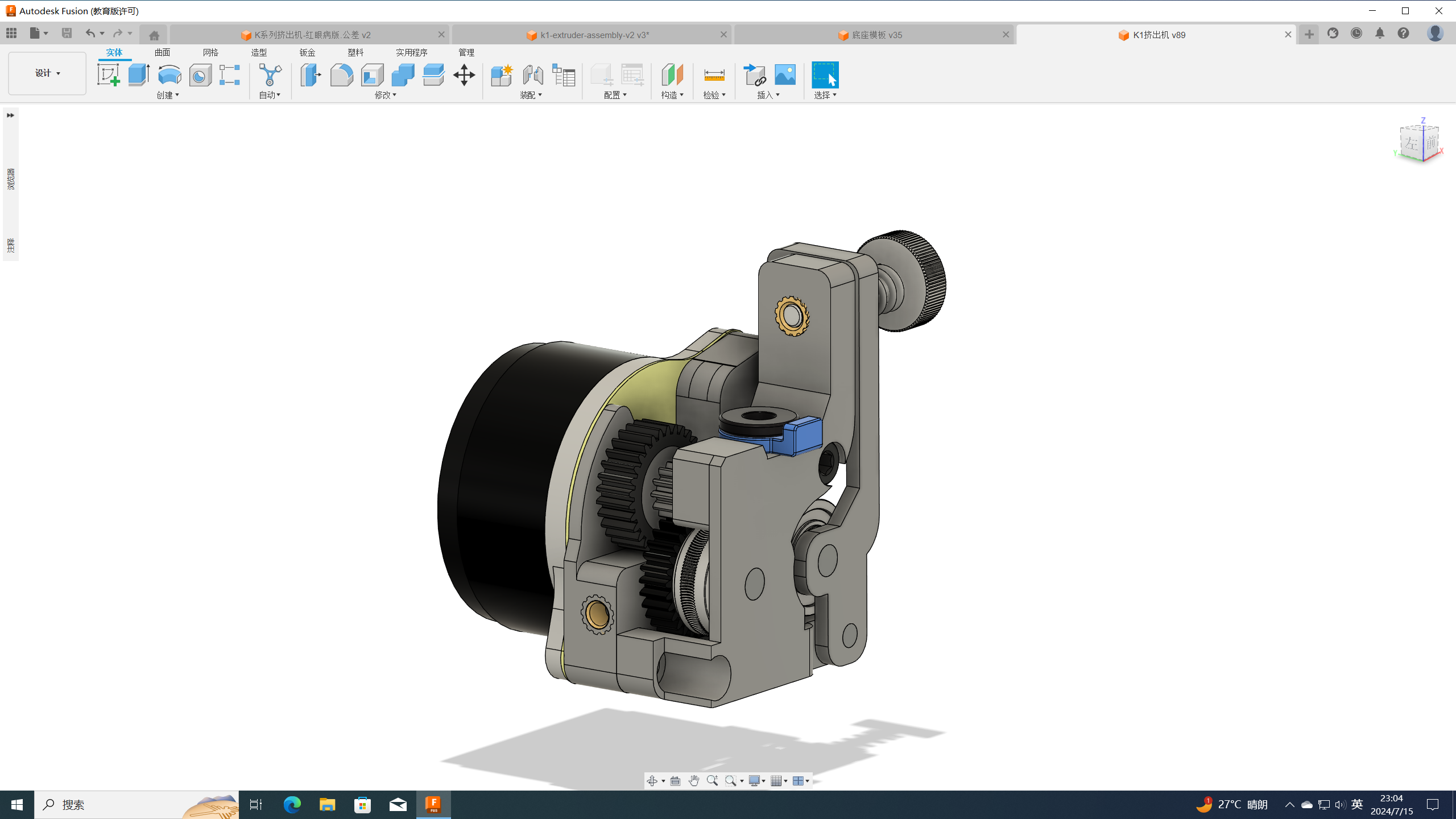
Task: Click the Insert Derive link icon
Action: click(x=755, y=75)
